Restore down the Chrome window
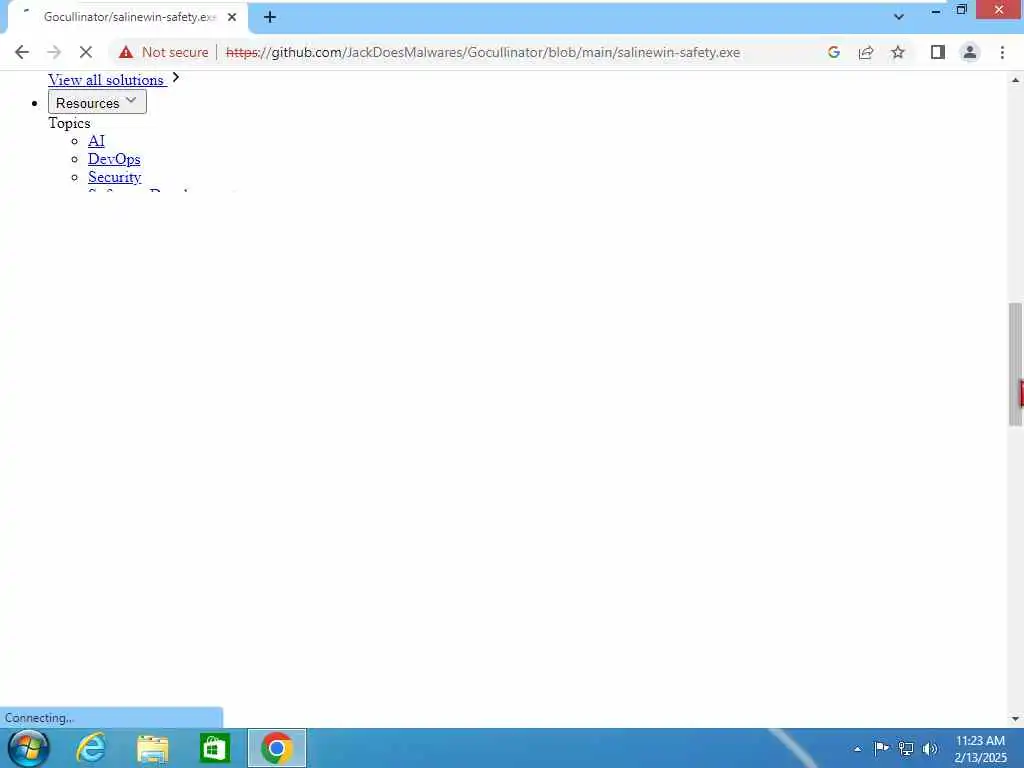Viewport: 1024px width, 768px height. click(961, 10)
